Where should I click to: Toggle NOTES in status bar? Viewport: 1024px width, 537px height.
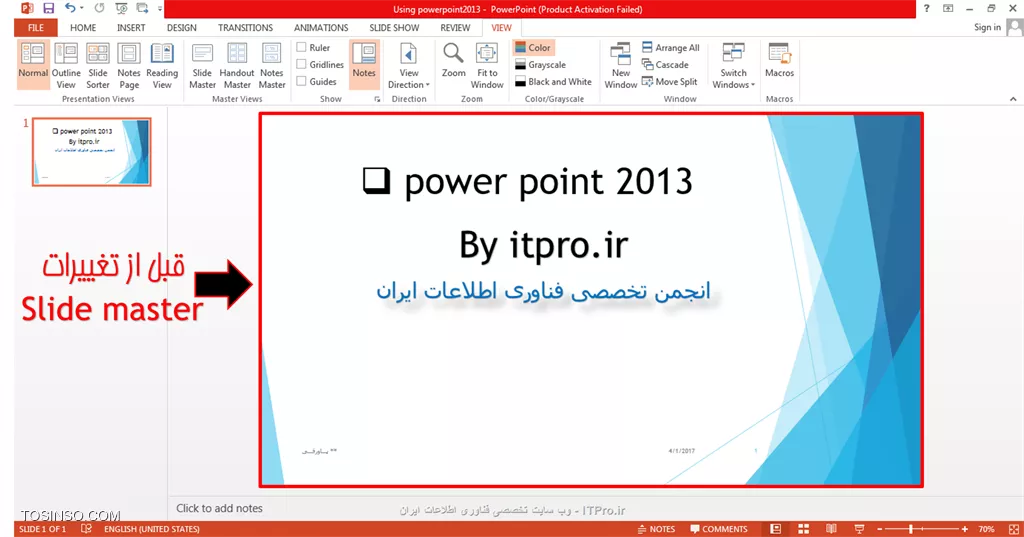pos(656,529)
